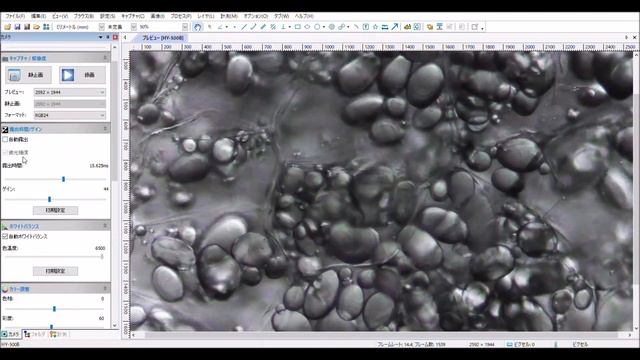Collapse the ホワイトバランス section
The image size is (640, 360).
tap(105, 226)
